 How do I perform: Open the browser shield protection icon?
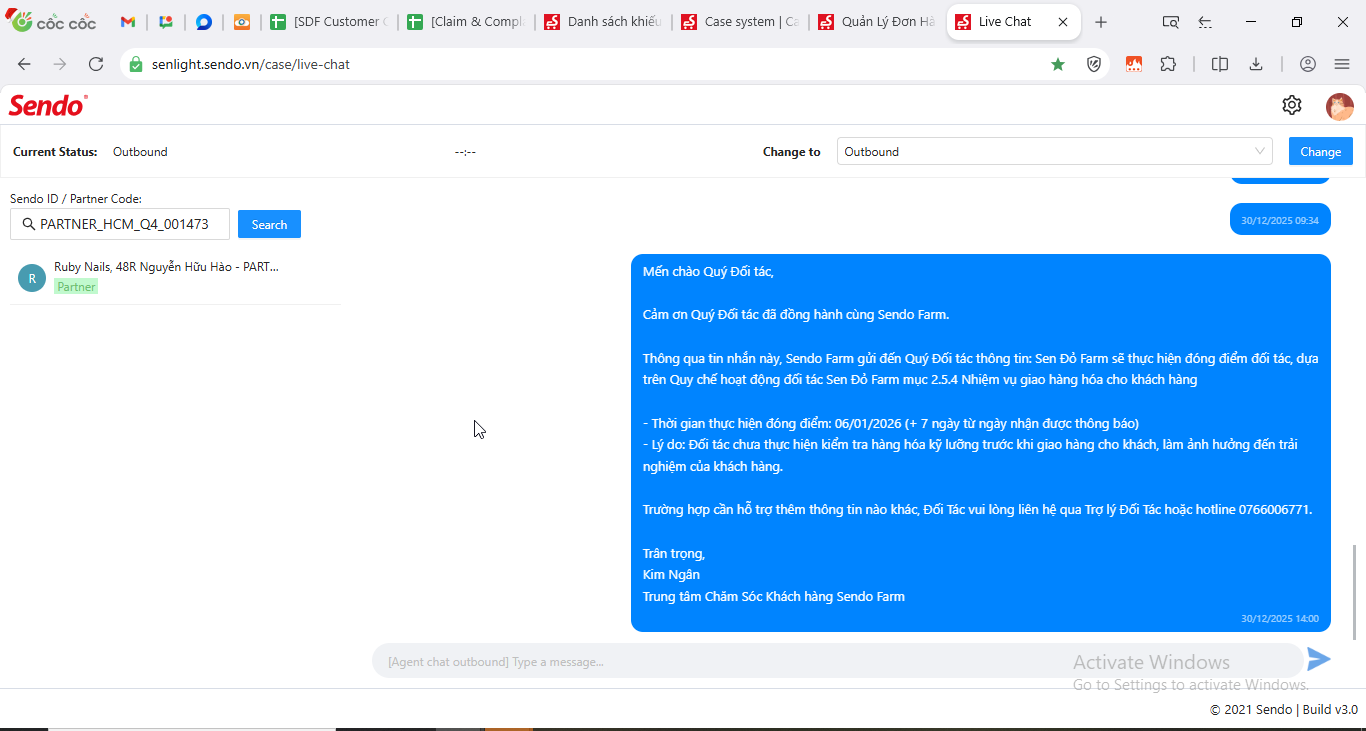pos(1094,64)
